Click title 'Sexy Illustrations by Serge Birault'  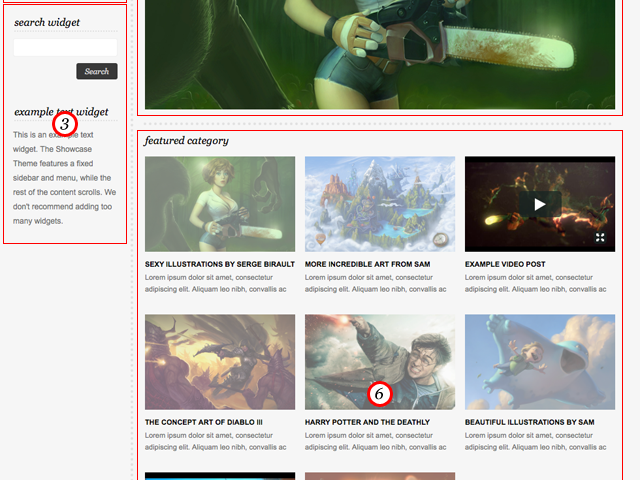coord(220,264)
